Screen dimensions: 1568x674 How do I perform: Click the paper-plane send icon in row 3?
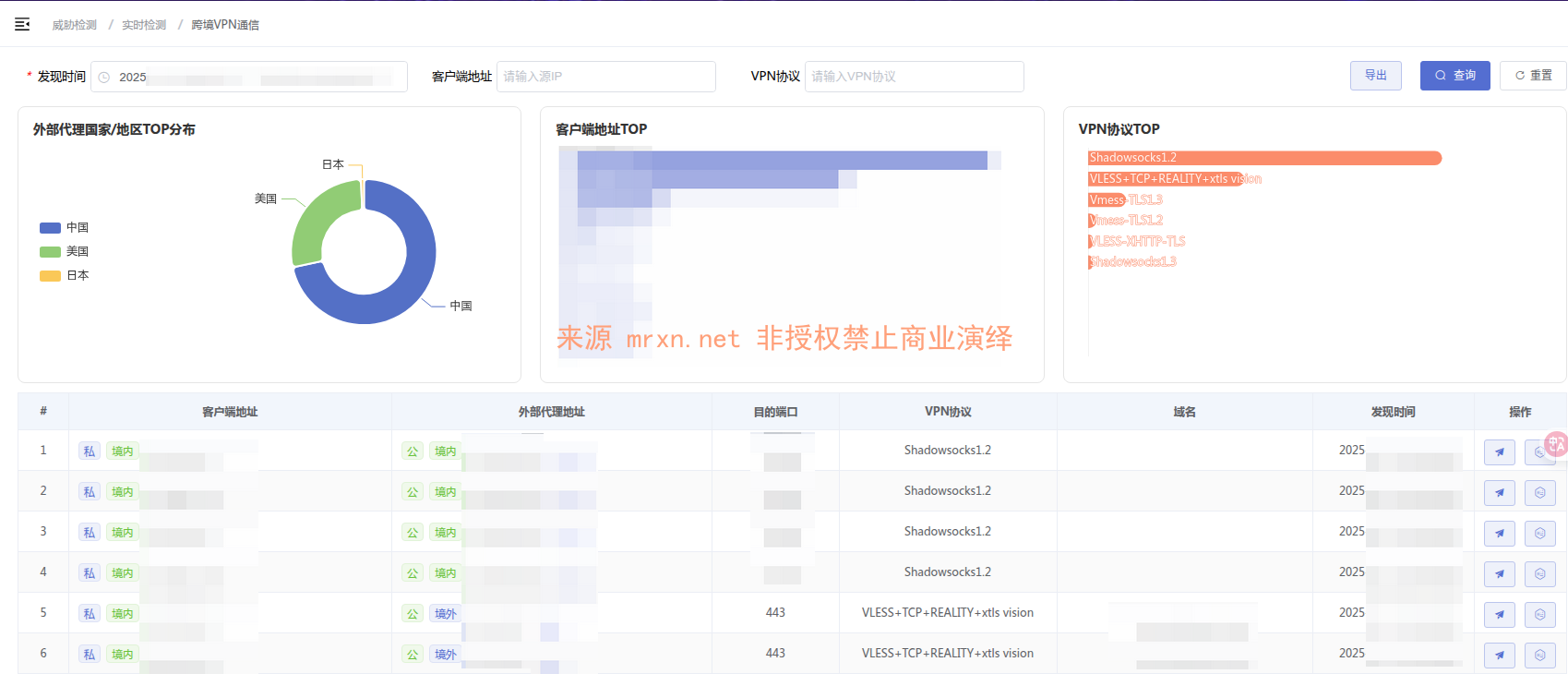pos(1500,534)
